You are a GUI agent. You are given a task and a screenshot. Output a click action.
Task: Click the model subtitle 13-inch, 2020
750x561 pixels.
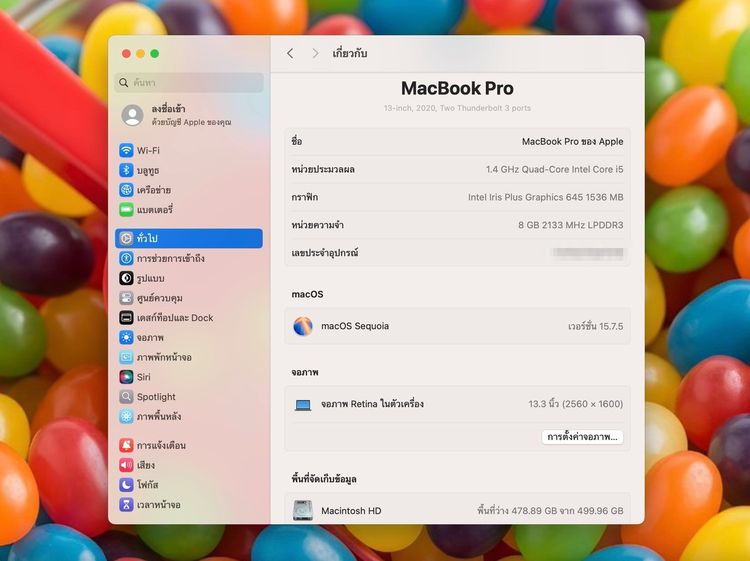[457, 108]
